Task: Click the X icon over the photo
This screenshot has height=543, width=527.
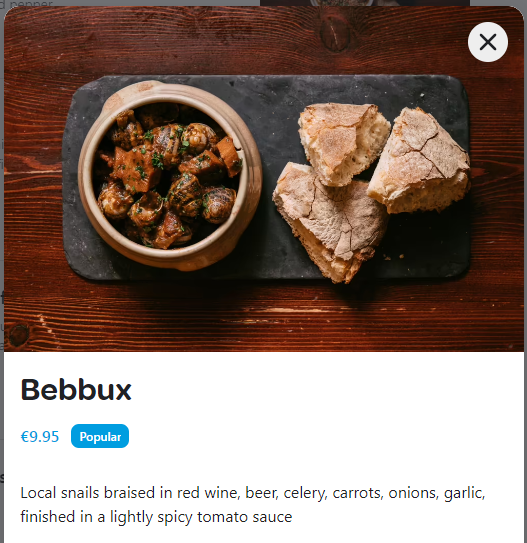Action: [488, 42]
